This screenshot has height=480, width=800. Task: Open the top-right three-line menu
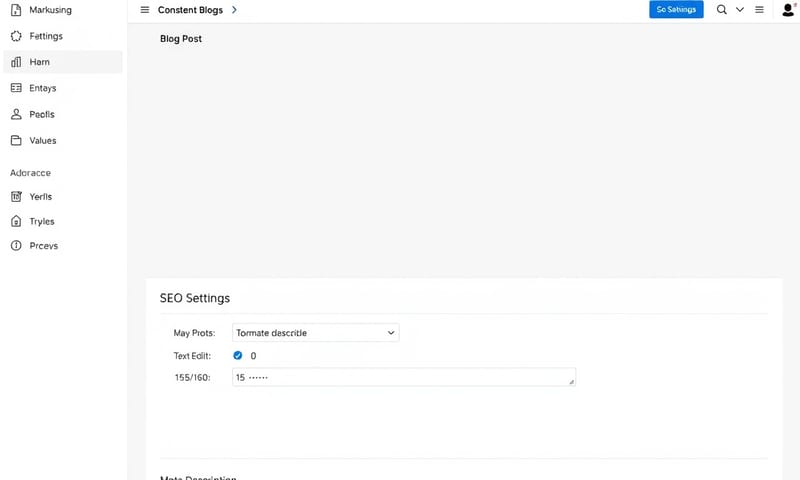(x=759, y=10)
